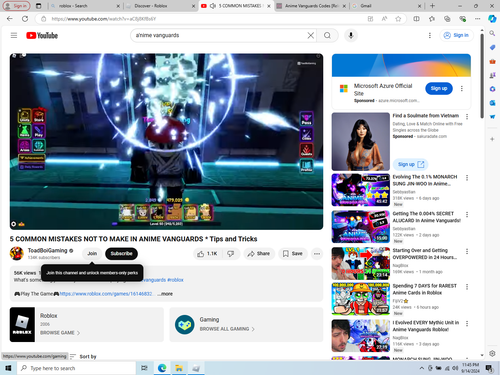Add an app to Edge sidebar
The width and height of the screenshot is (500, 375).
point(492,139)
